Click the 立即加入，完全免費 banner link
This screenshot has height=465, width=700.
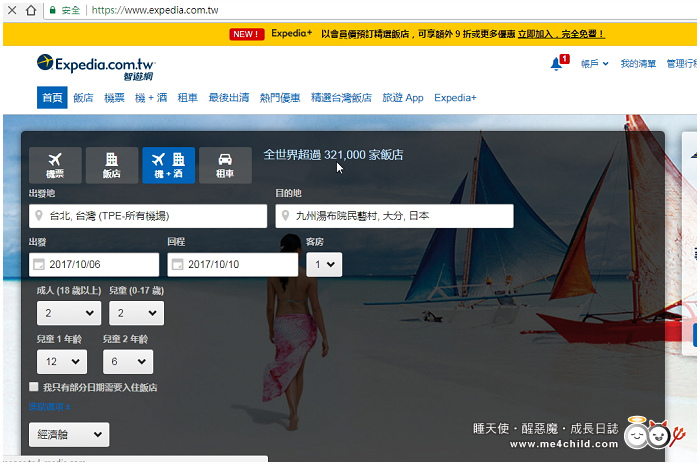click(562, 34)
